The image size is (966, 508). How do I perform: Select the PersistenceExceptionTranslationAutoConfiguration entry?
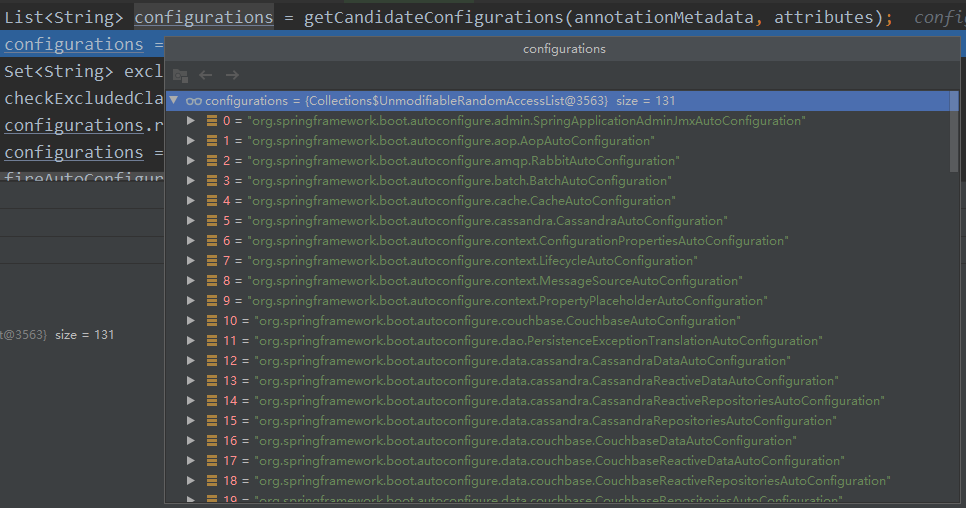click(x=538, y=341)
